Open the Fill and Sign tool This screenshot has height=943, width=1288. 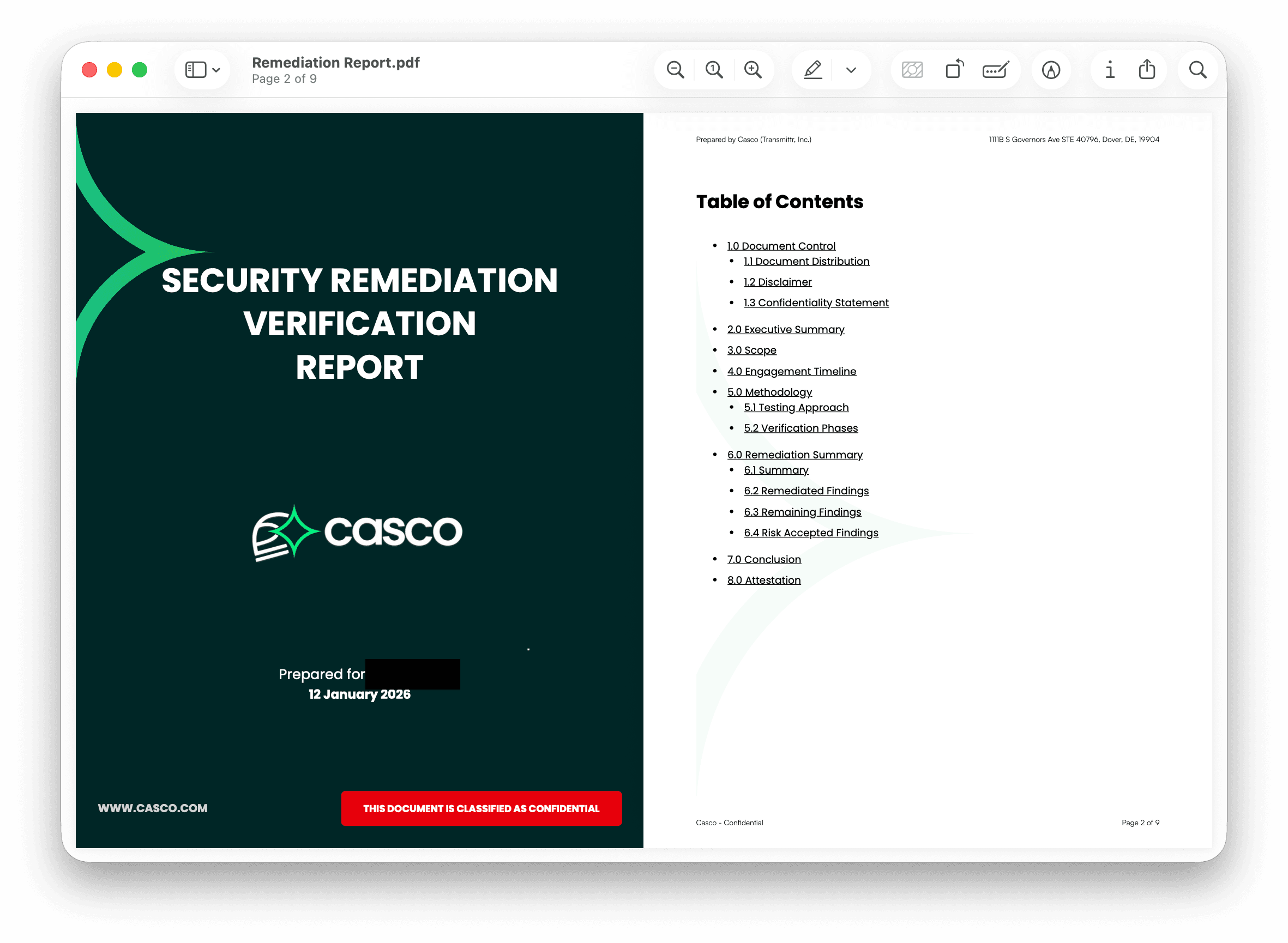pos(996,70)
